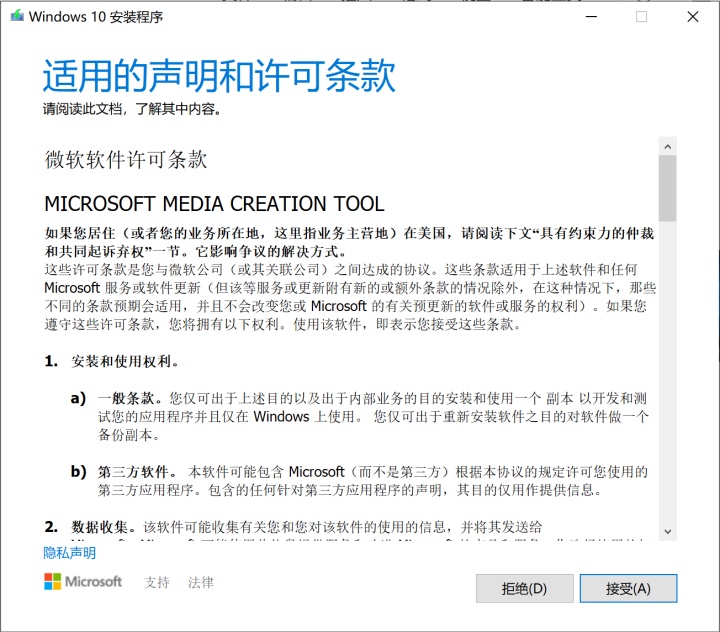Screen dimensions: 720x632
Task: Open the 支持 support link
Action: (157, 582)
